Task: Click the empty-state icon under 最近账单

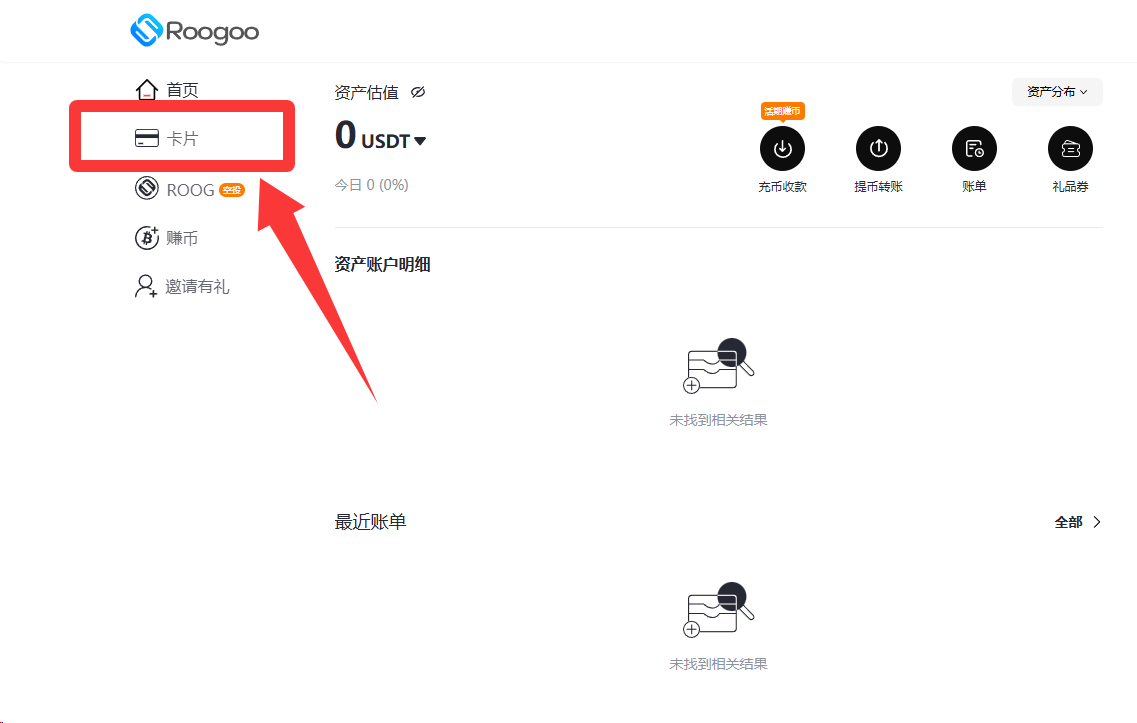Action: [x=719, y=610]
